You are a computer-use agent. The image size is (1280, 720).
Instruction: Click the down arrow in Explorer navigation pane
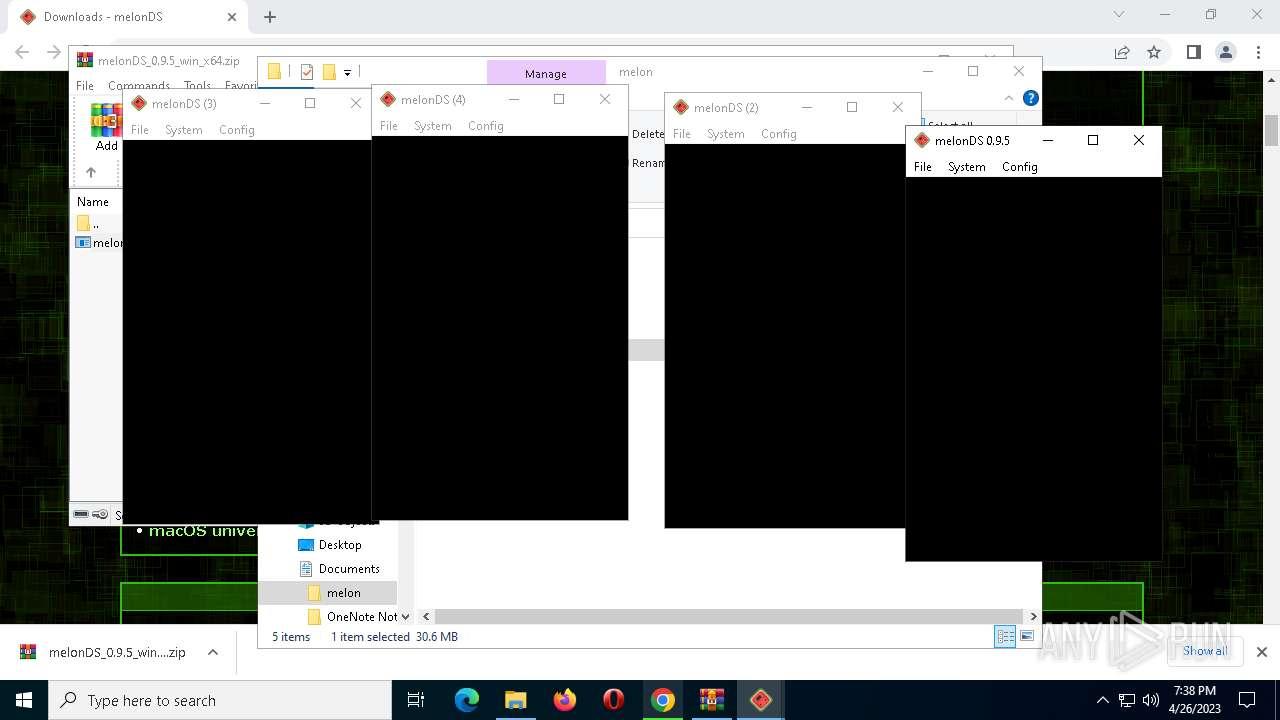coord(405,617)
